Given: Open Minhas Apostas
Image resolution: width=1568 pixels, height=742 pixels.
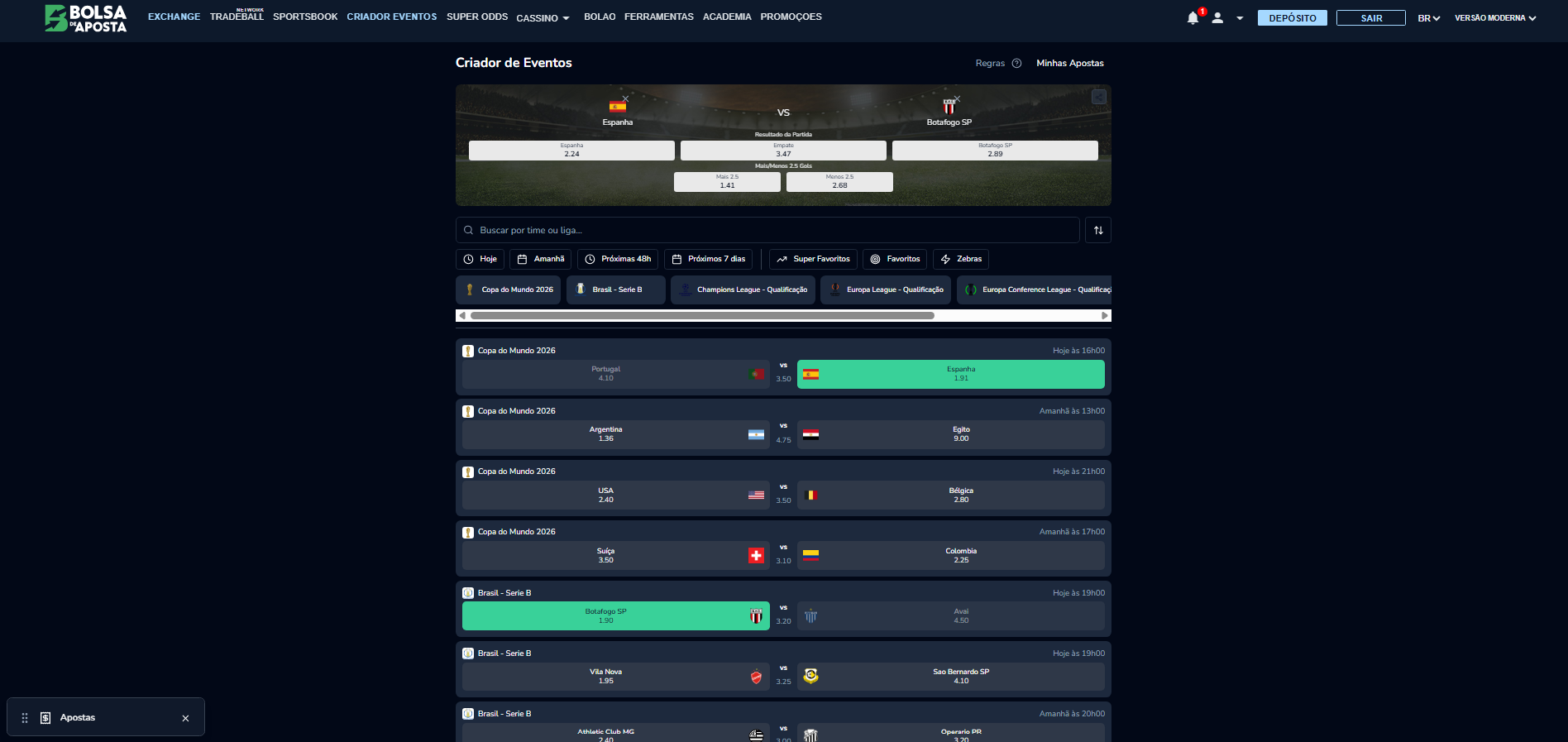Looking at the screenshot, I should [1070, 63].
